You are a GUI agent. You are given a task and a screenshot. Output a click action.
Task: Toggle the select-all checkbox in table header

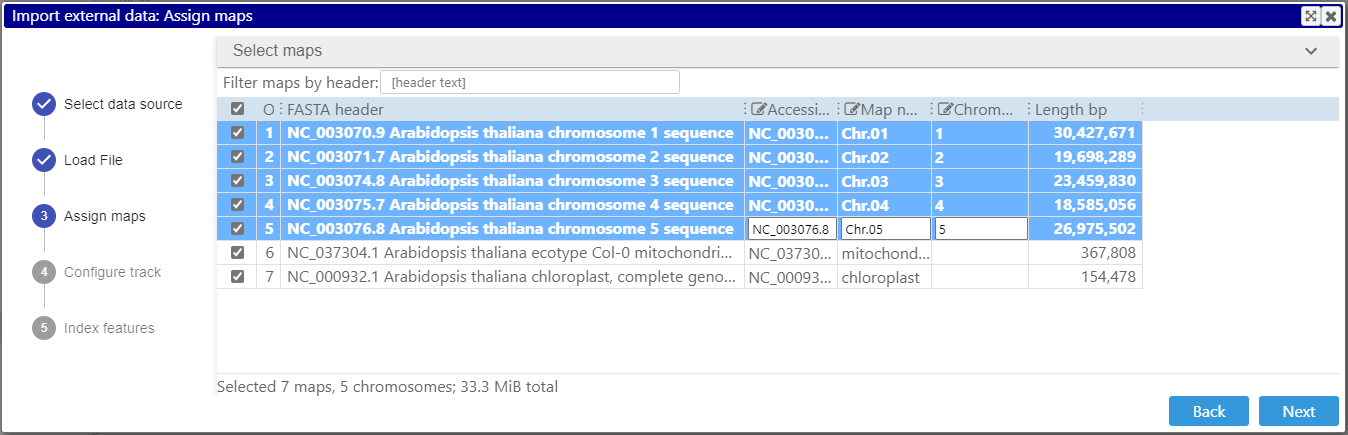click(x=237, y=109)
